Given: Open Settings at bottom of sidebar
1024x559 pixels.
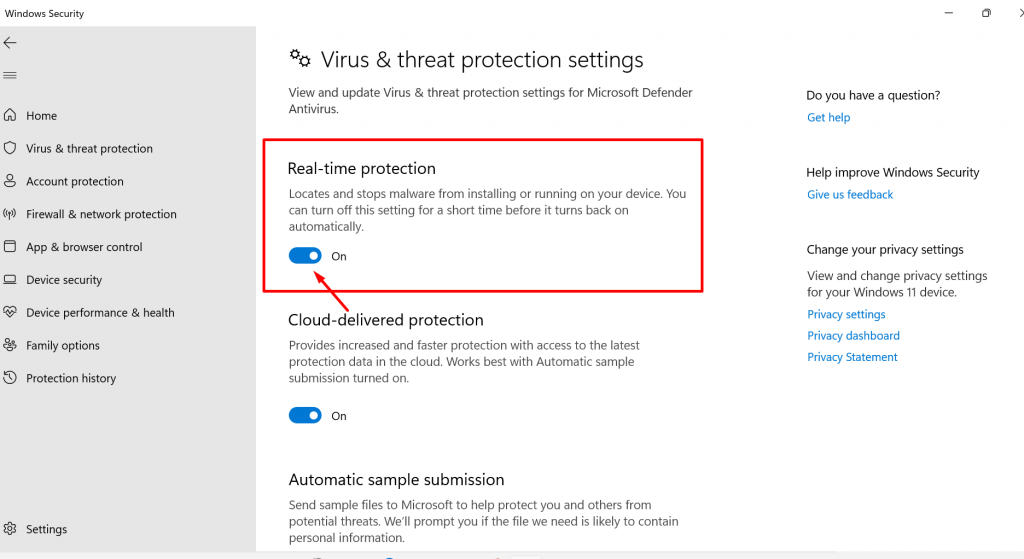Looking at the screenshot, I should pyautogui.click(x=46, y=529).
